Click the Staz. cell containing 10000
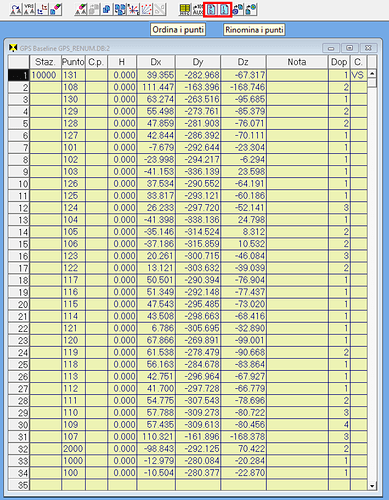Viewport: 389px width, 500px height. (45, 75)
